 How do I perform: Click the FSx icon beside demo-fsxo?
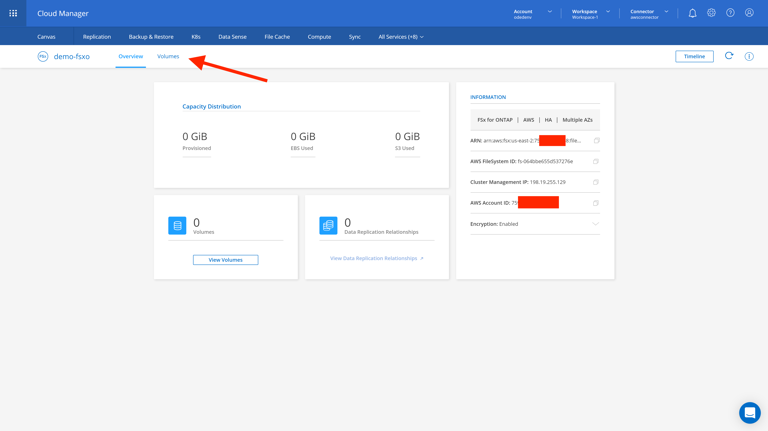click(x=43, y=56)
